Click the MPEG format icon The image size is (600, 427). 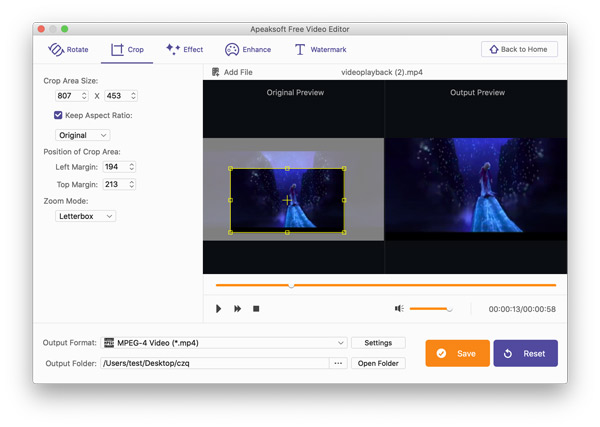pyautogui.click(x=109, y=343)
